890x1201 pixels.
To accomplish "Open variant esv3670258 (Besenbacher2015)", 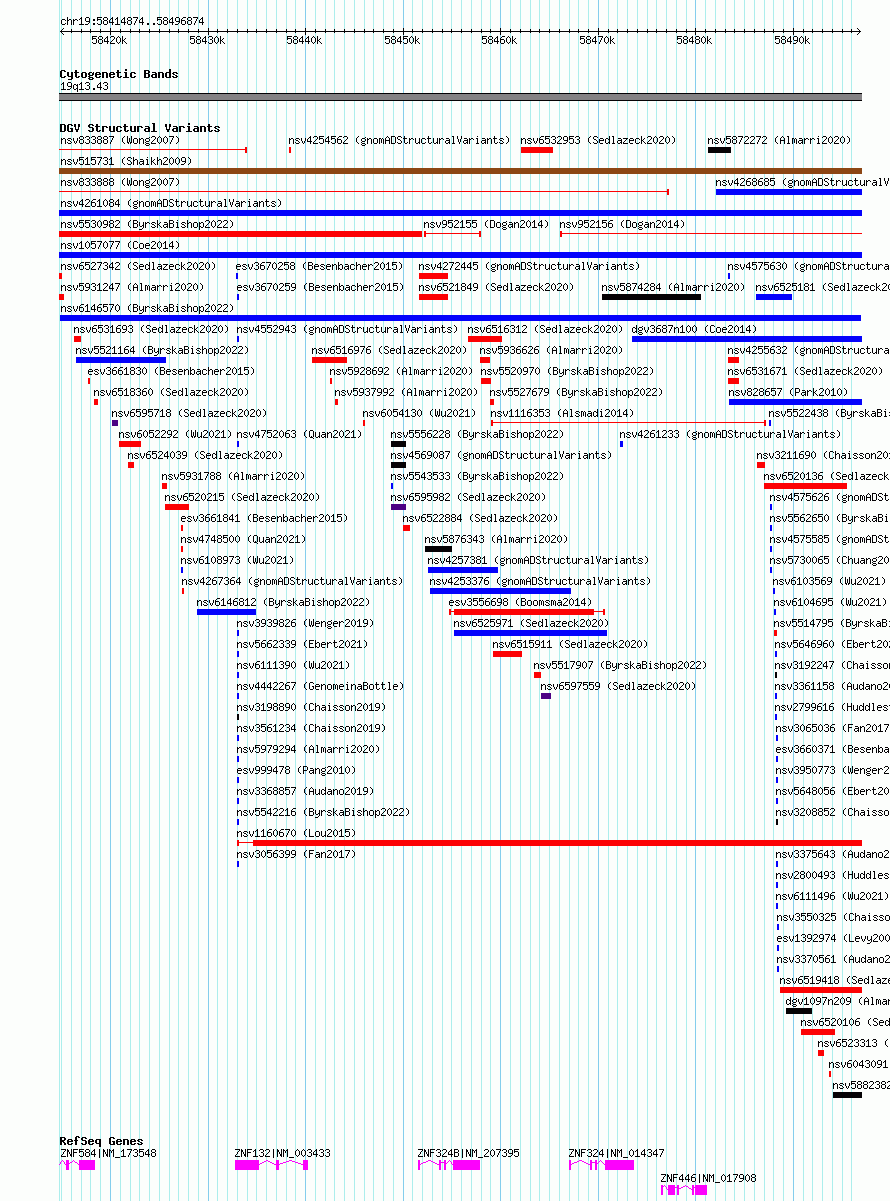I will pos(320,266).
